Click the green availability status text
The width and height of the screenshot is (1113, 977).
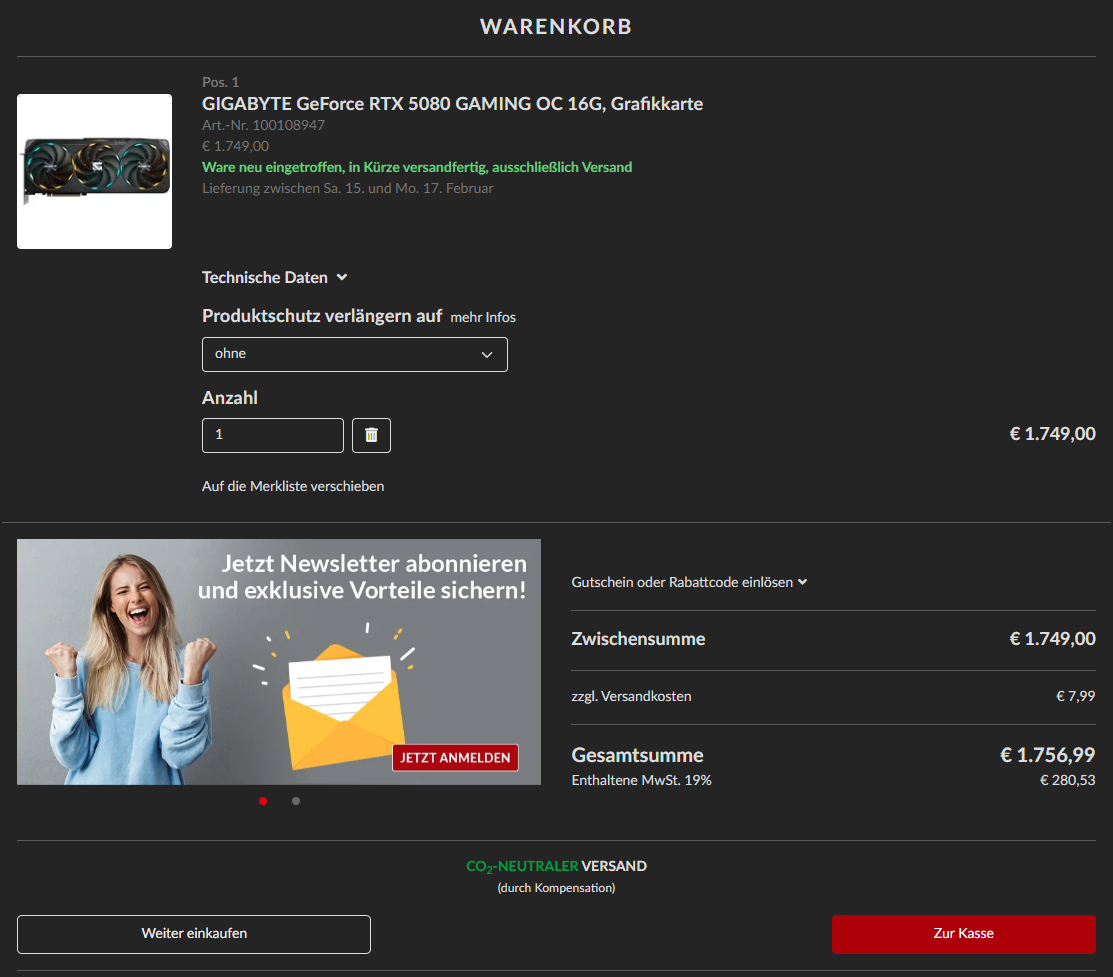pyautogui.click(x=417, y=167)
